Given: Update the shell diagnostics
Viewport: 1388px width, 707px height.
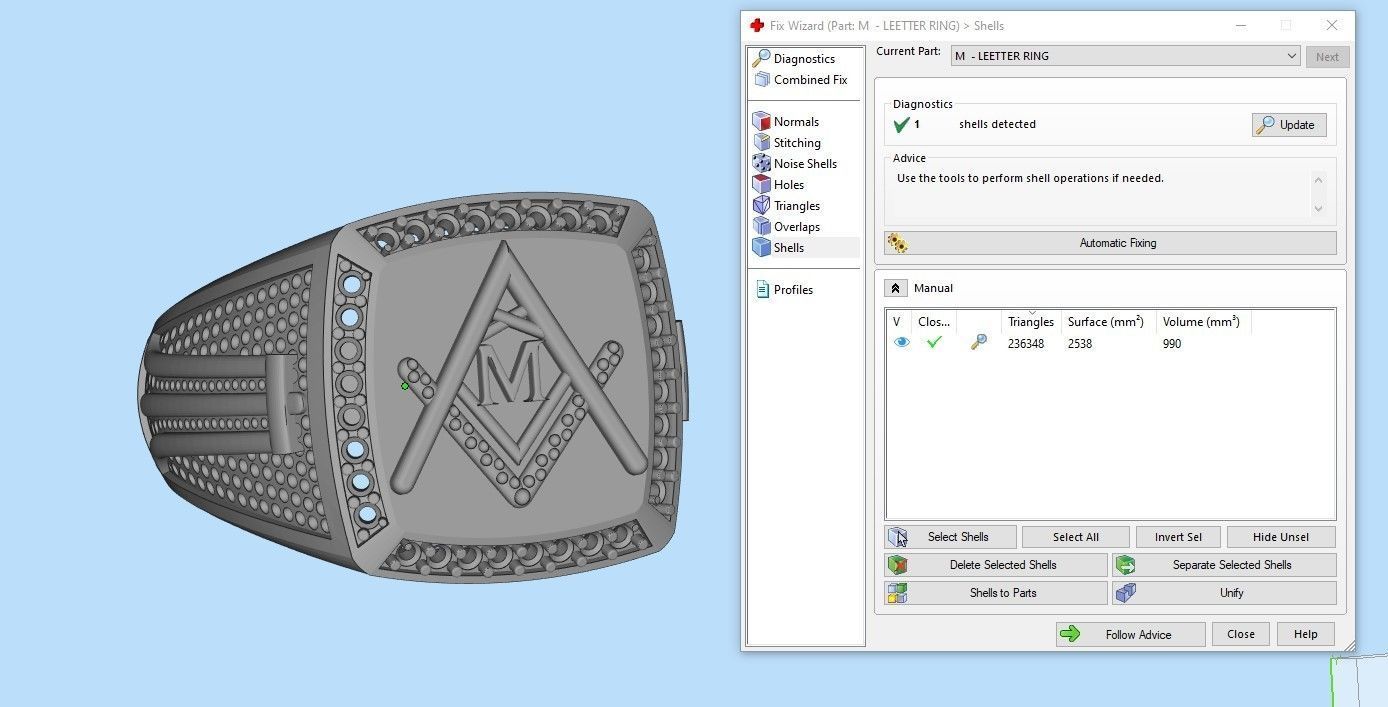Looking at the screenshot, I should [x=1289, y=125].
